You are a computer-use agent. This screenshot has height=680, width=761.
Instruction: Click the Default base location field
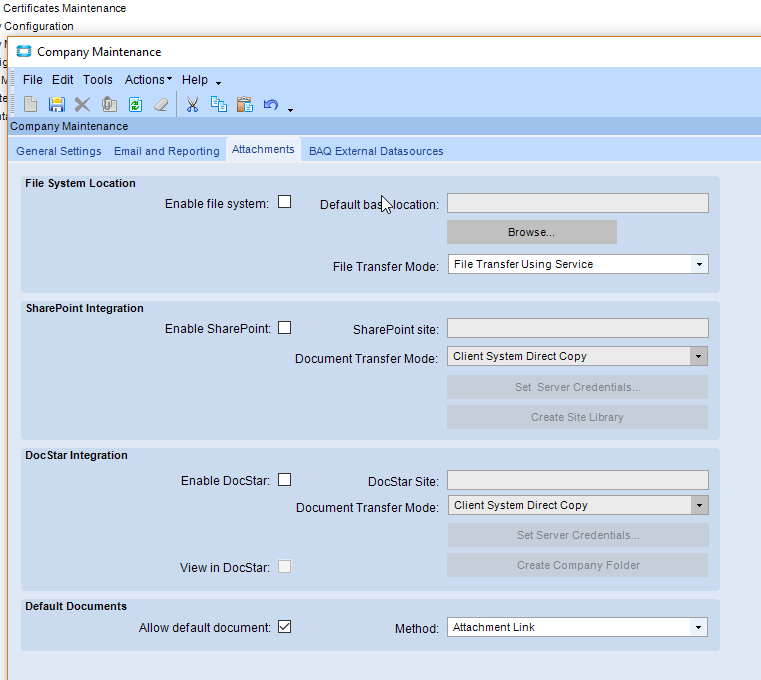[577, 204]
